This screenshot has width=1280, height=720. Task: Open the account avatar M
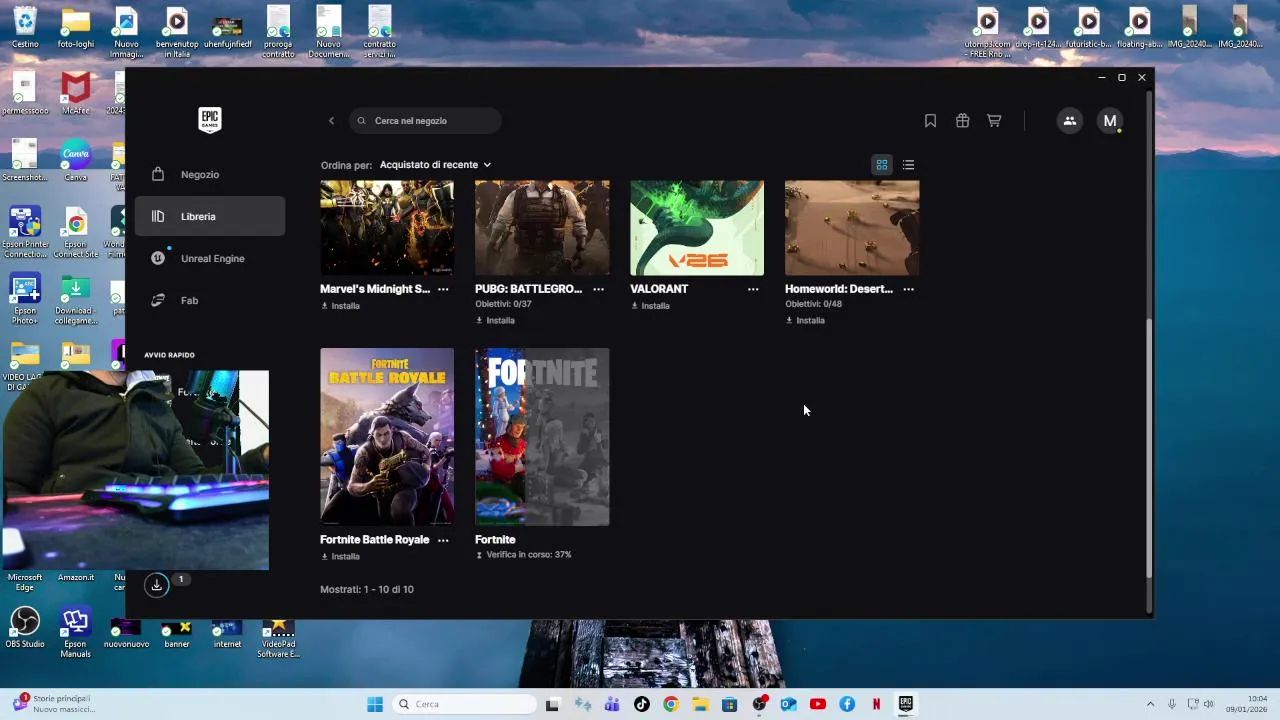click(x=1110, y=121)
